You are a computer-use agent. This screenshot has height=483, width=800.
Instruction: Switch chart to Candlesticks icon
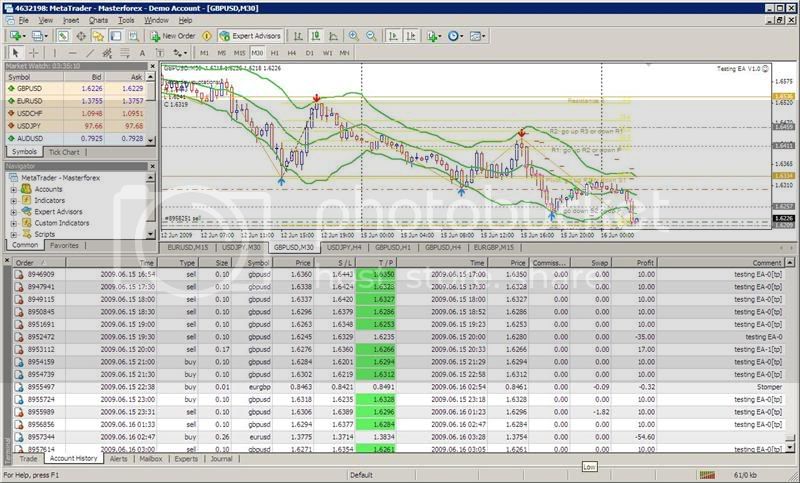(316, 36)
